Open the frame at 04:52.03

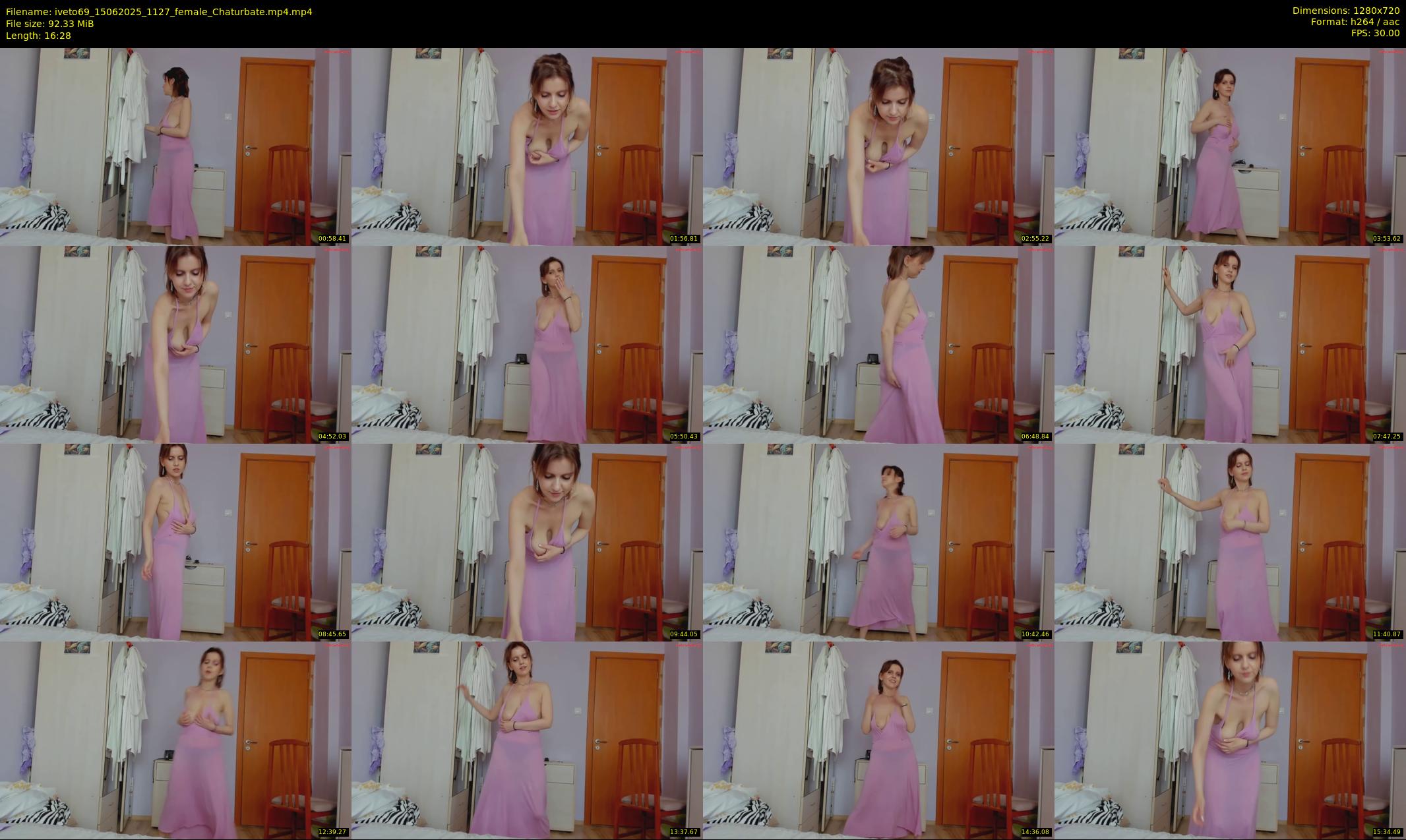pyautogui.click(x=175, y=344)
